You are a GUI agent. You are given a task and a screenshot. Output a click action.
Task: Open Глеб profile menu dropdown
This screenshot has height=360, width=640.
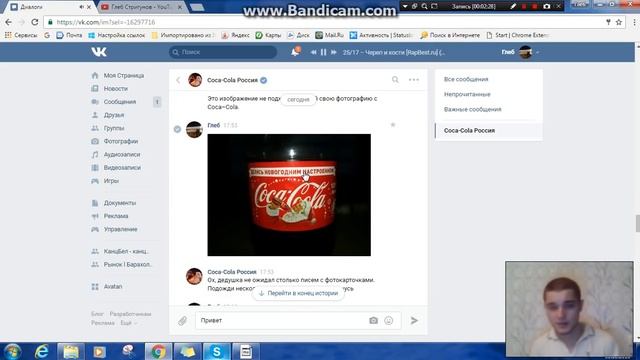tap(520, 52)
